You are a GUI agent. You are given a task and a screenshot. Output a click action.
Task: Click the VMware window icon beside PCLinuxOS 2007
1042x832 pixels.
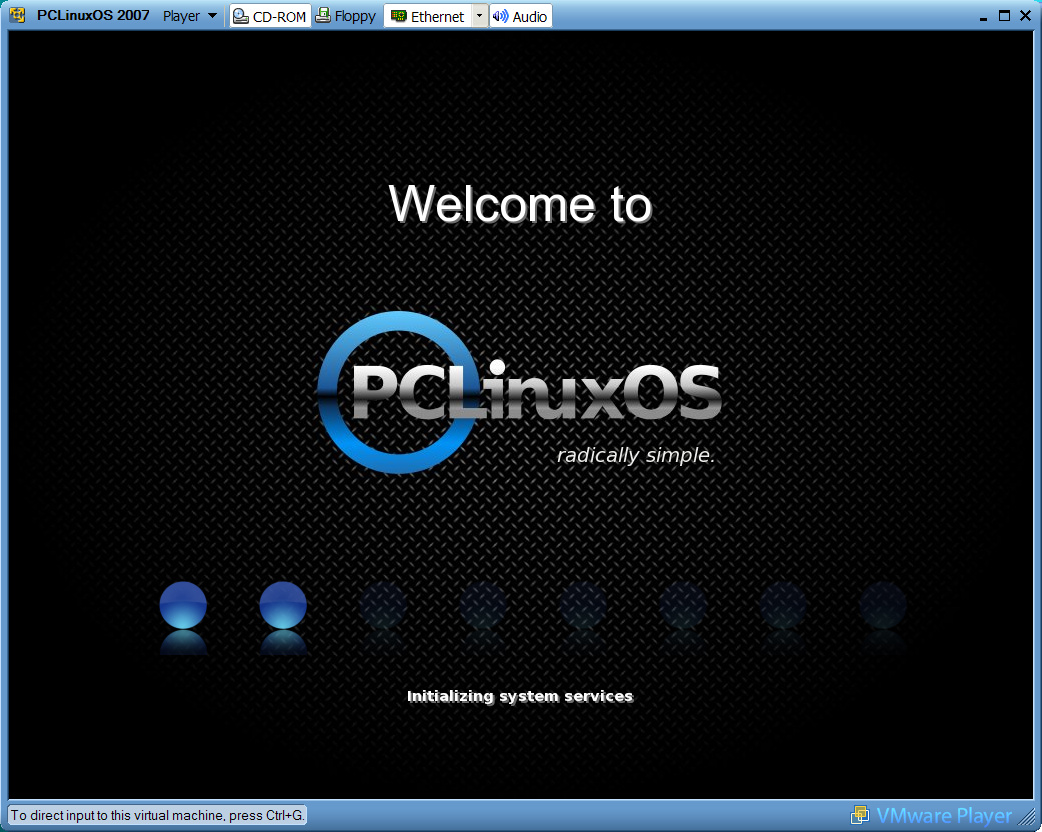(x=17, y=15)
